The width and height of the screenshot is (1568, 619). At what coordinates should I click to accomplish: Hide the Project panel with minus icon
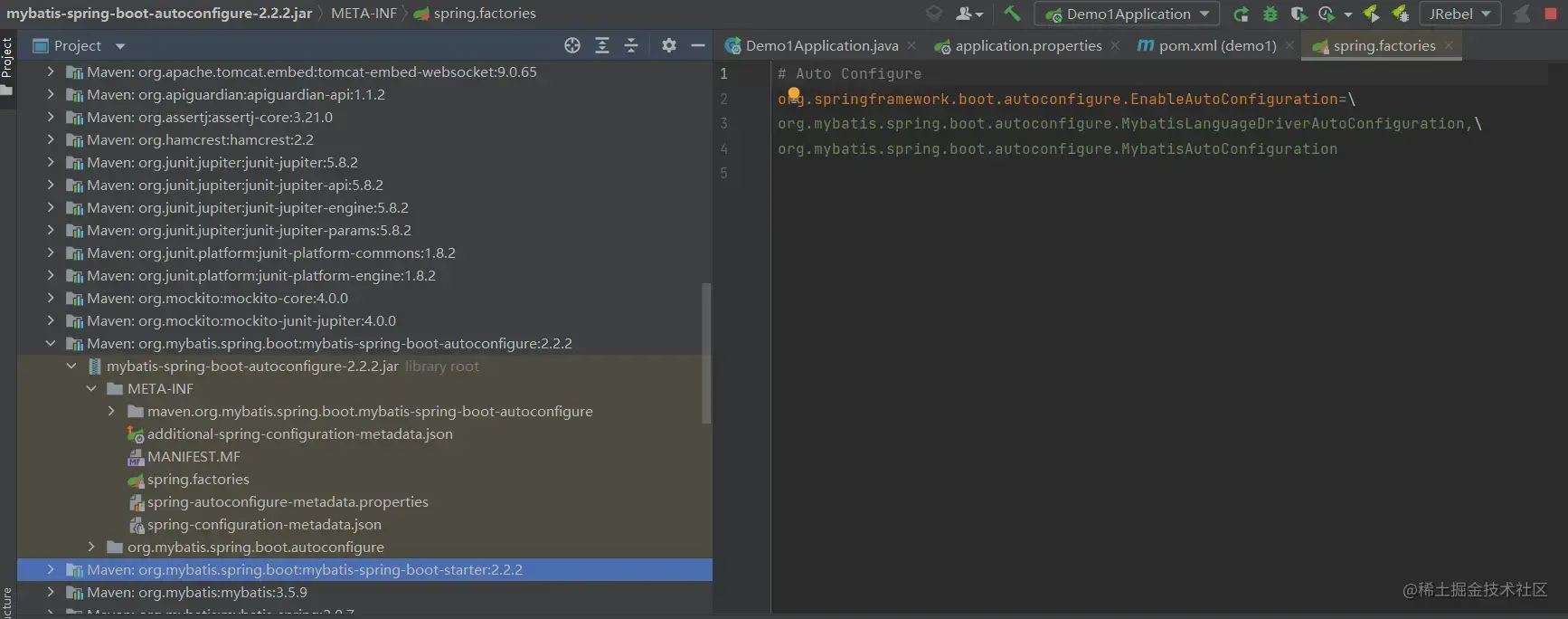coord(698,45)
